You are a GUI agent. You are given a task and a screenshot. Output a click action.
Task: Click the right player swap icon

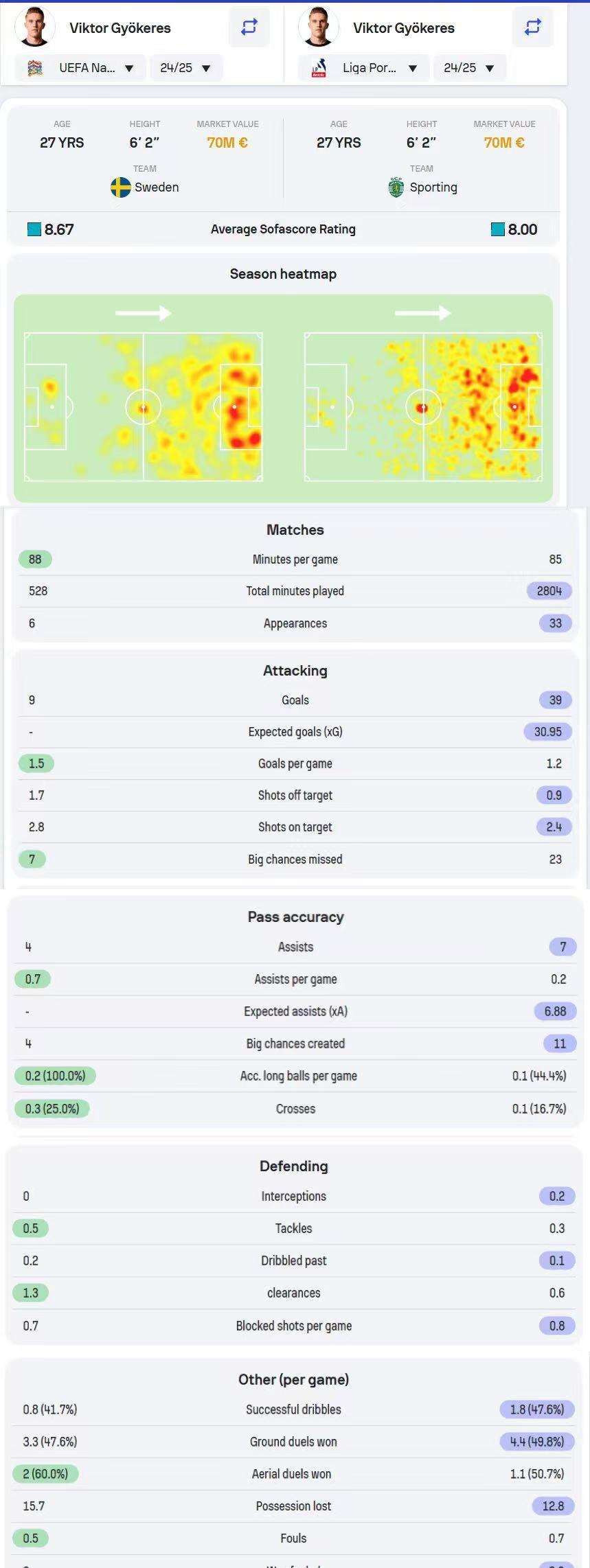(532, 27)
